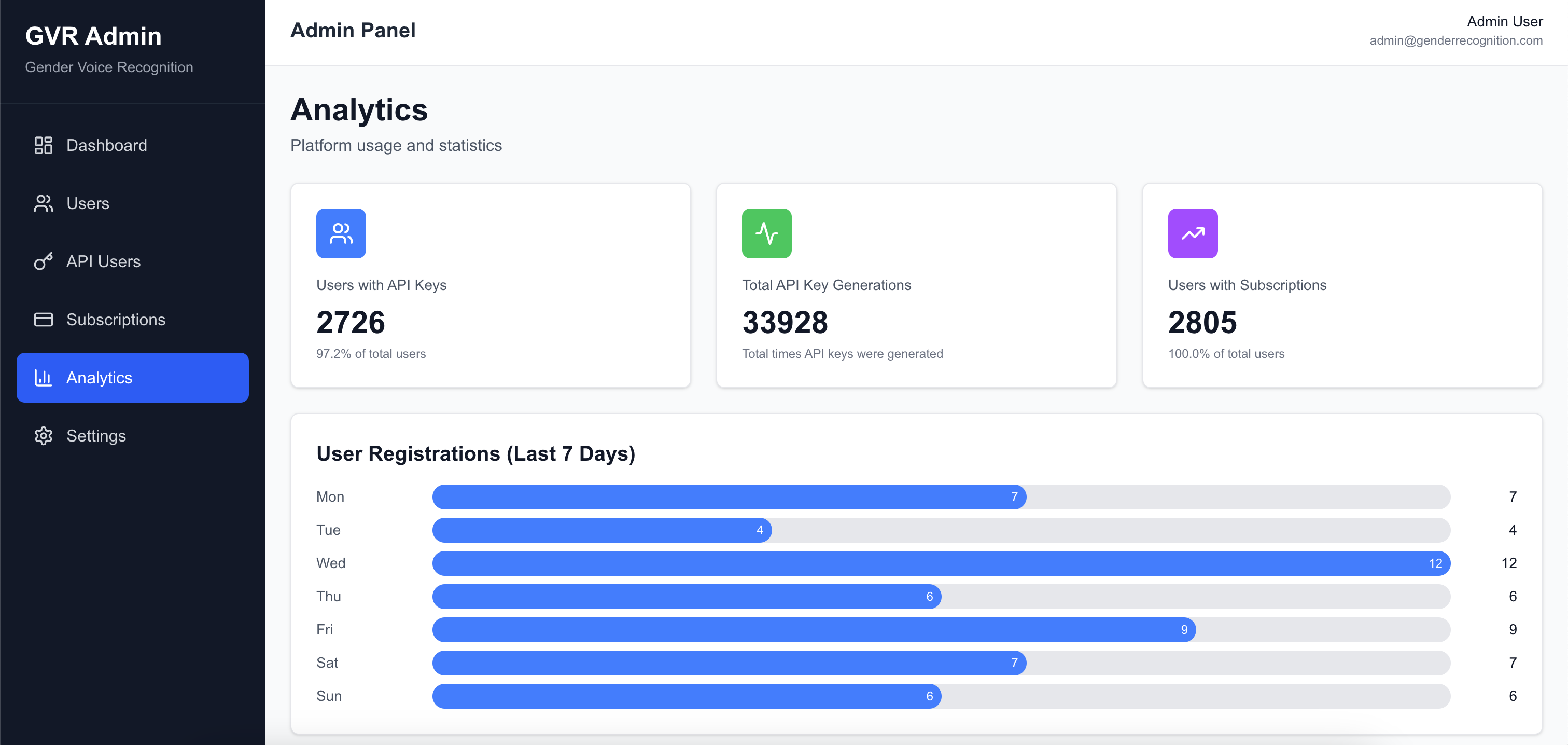Click the GVR Admin logo title

93,36
